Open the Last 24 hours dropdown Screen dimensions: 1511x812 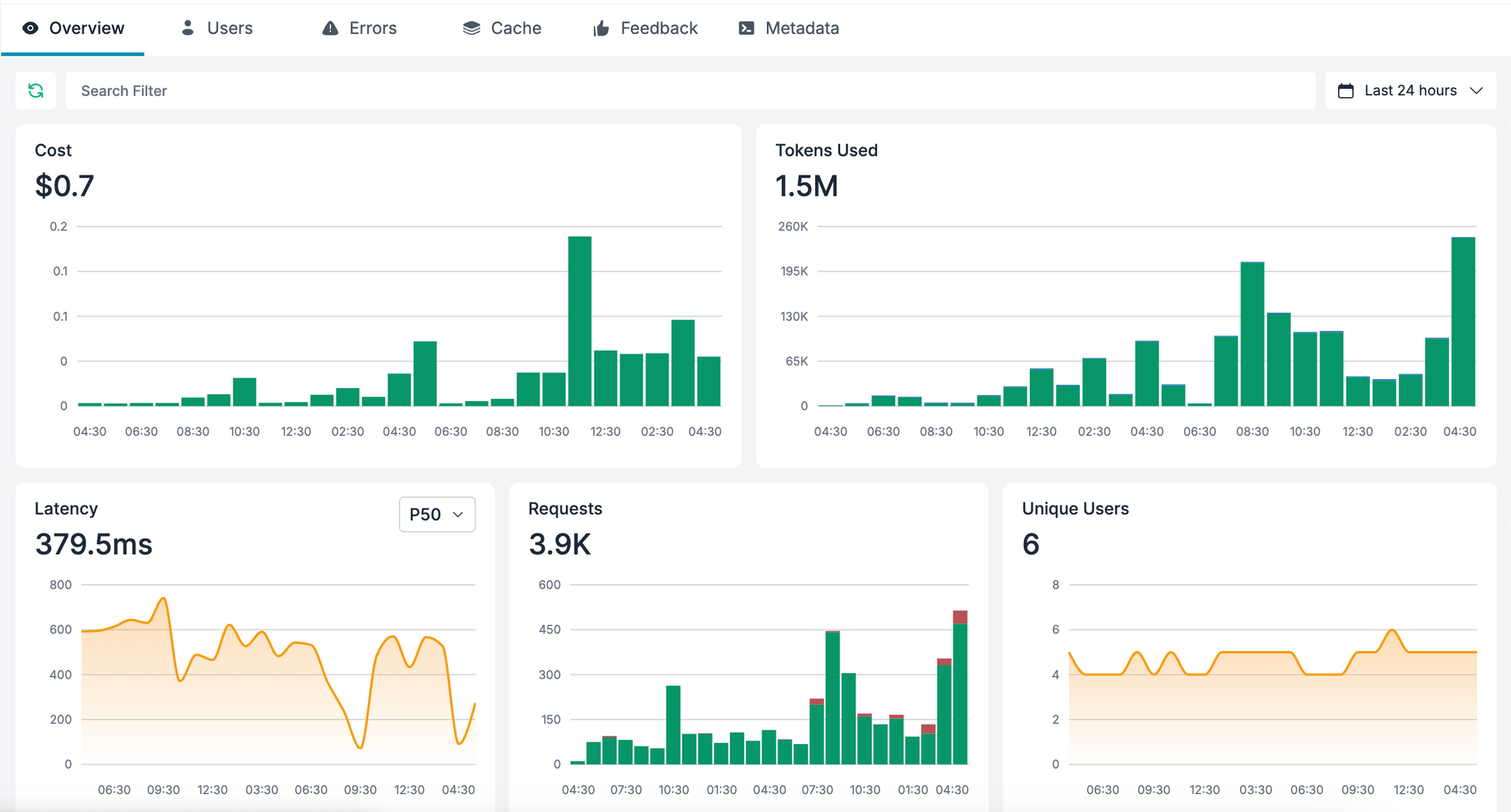pyautogui.click(x=1410, y=90)
